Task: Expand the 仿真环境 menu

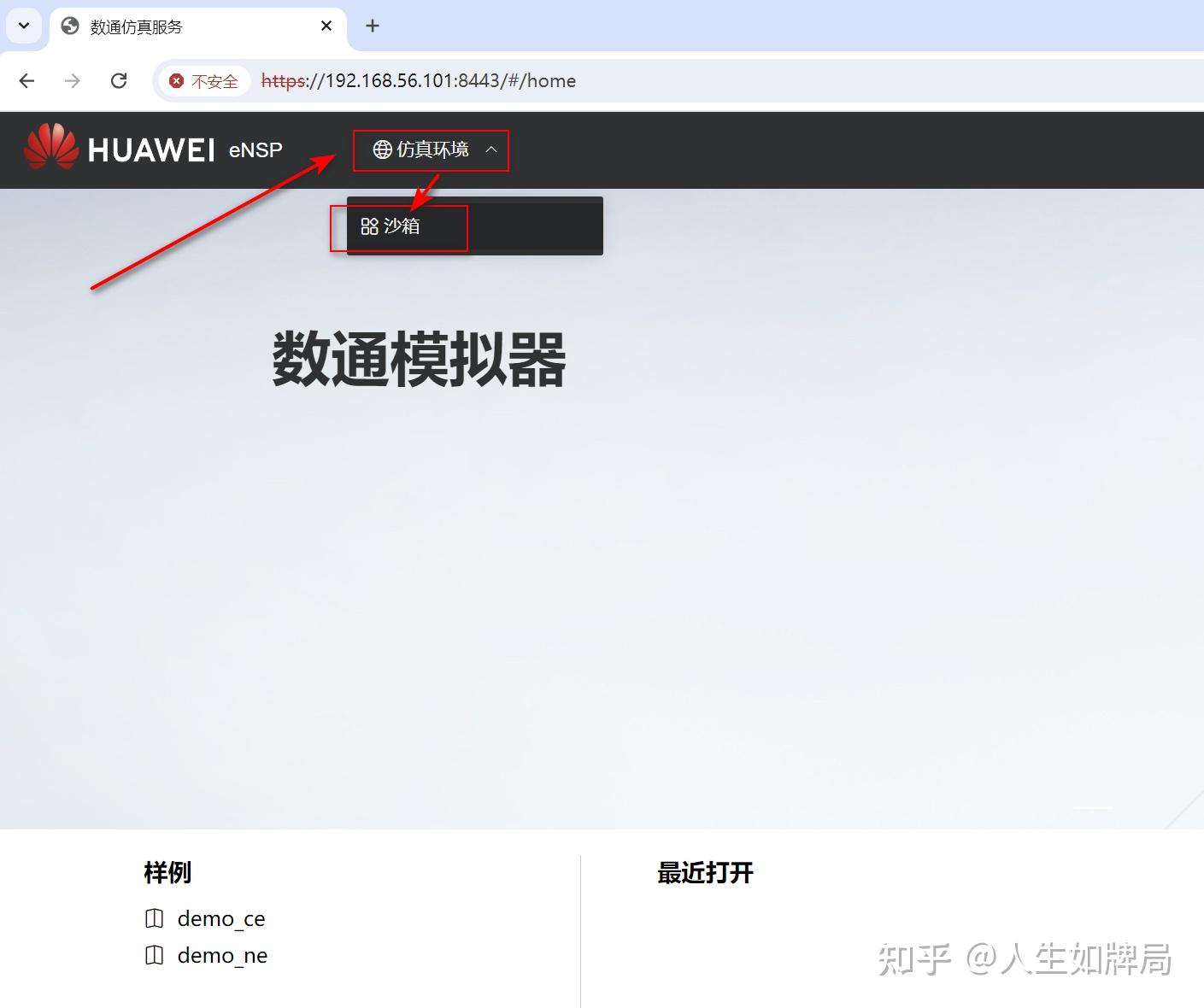Action: point(431,149)
